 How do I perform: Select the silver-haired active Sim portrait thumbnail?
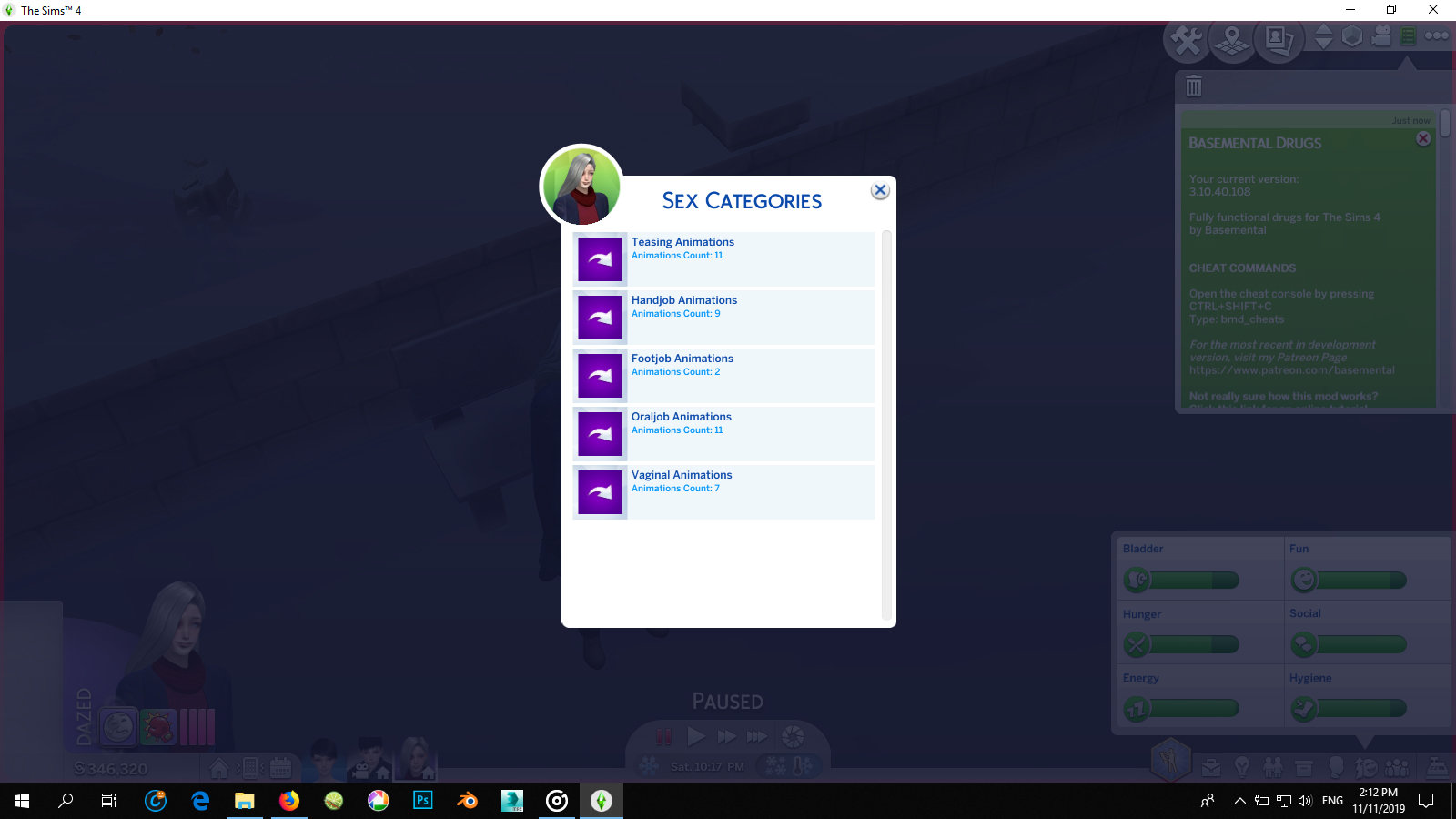tap(415, 758)
